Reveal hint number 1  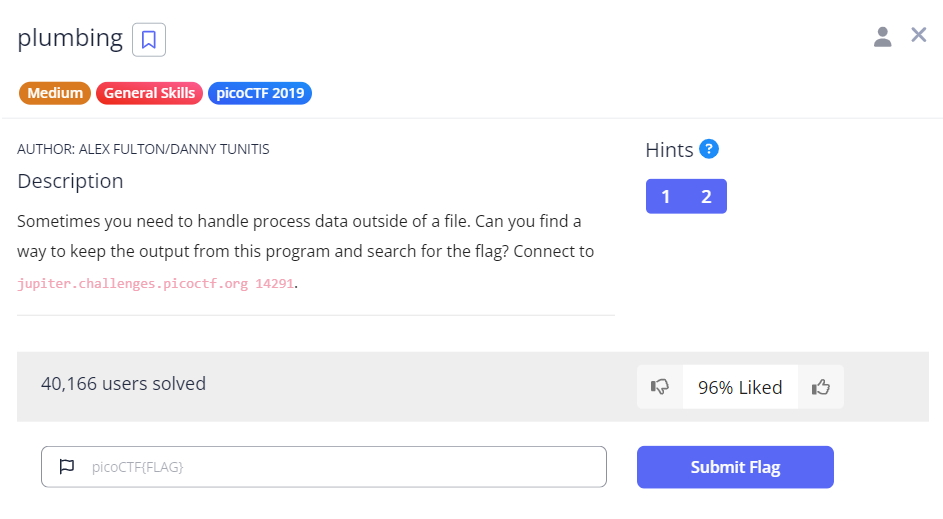666,196
